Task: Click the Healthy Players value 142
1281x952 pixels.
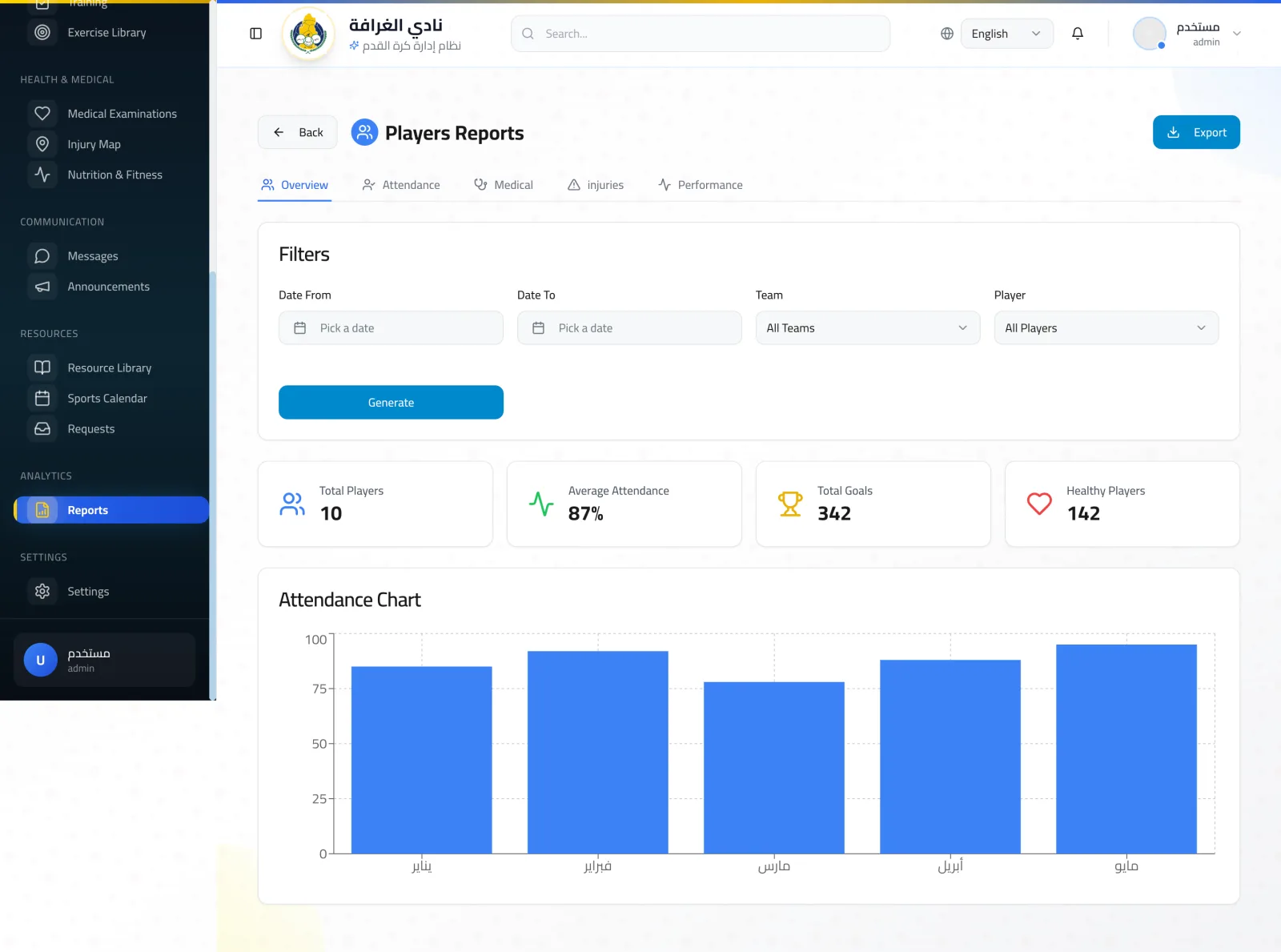Action: point(1083,513)
